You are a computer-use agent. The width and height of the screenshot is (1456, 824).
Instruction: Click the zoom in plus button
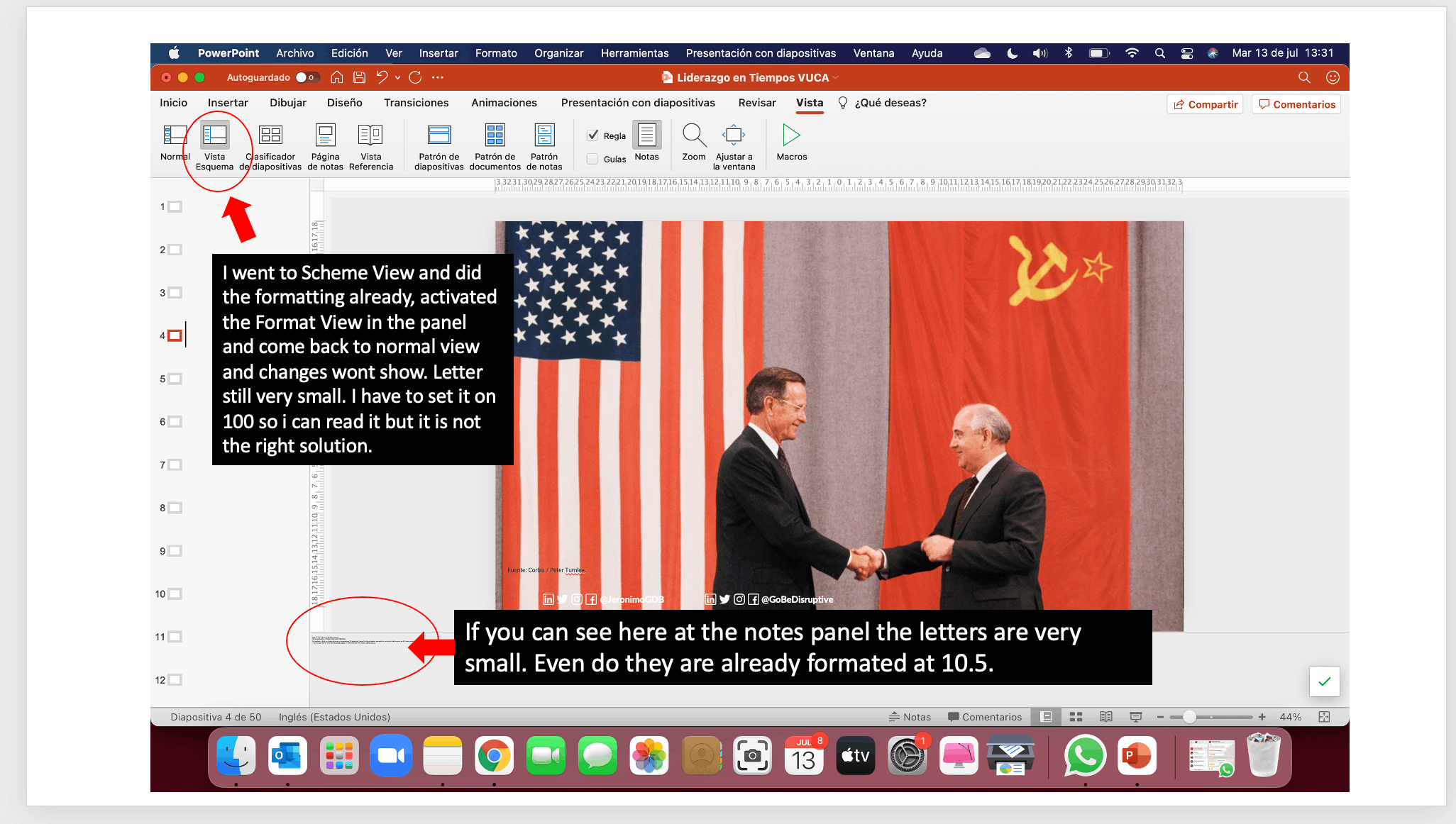tap(1262, 717)
